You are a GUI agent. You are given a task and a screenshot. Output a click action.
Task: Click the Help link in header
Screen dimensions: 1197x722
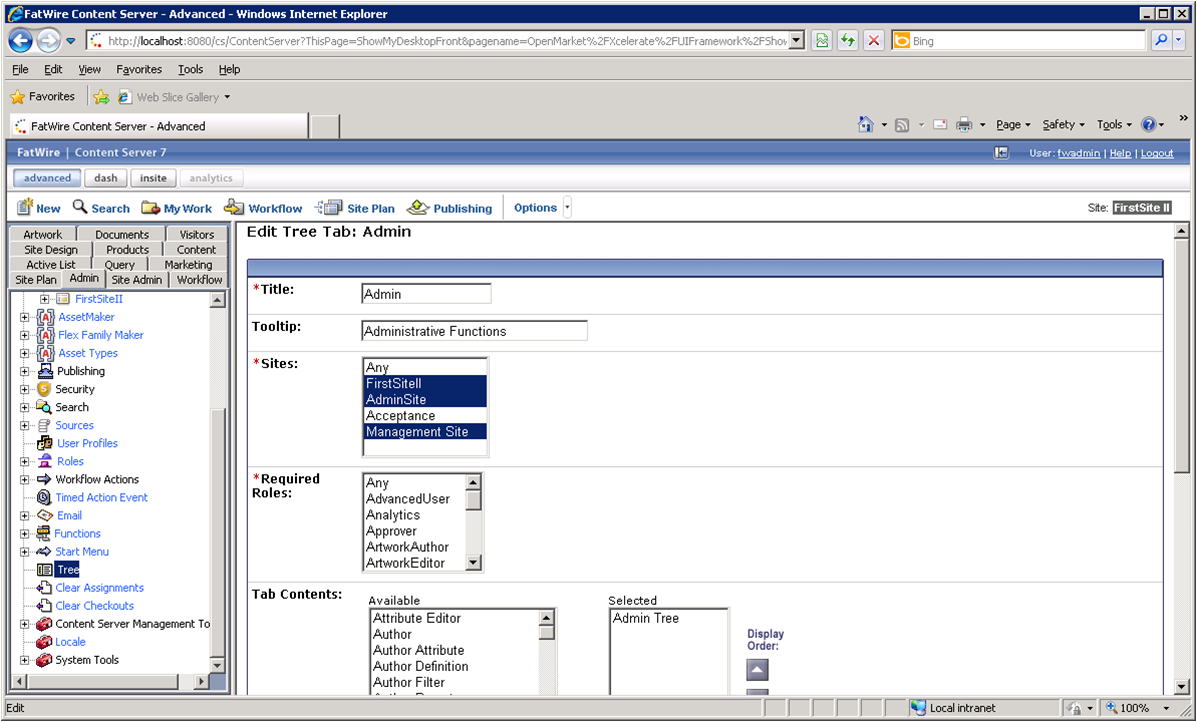pos(1120,153)
